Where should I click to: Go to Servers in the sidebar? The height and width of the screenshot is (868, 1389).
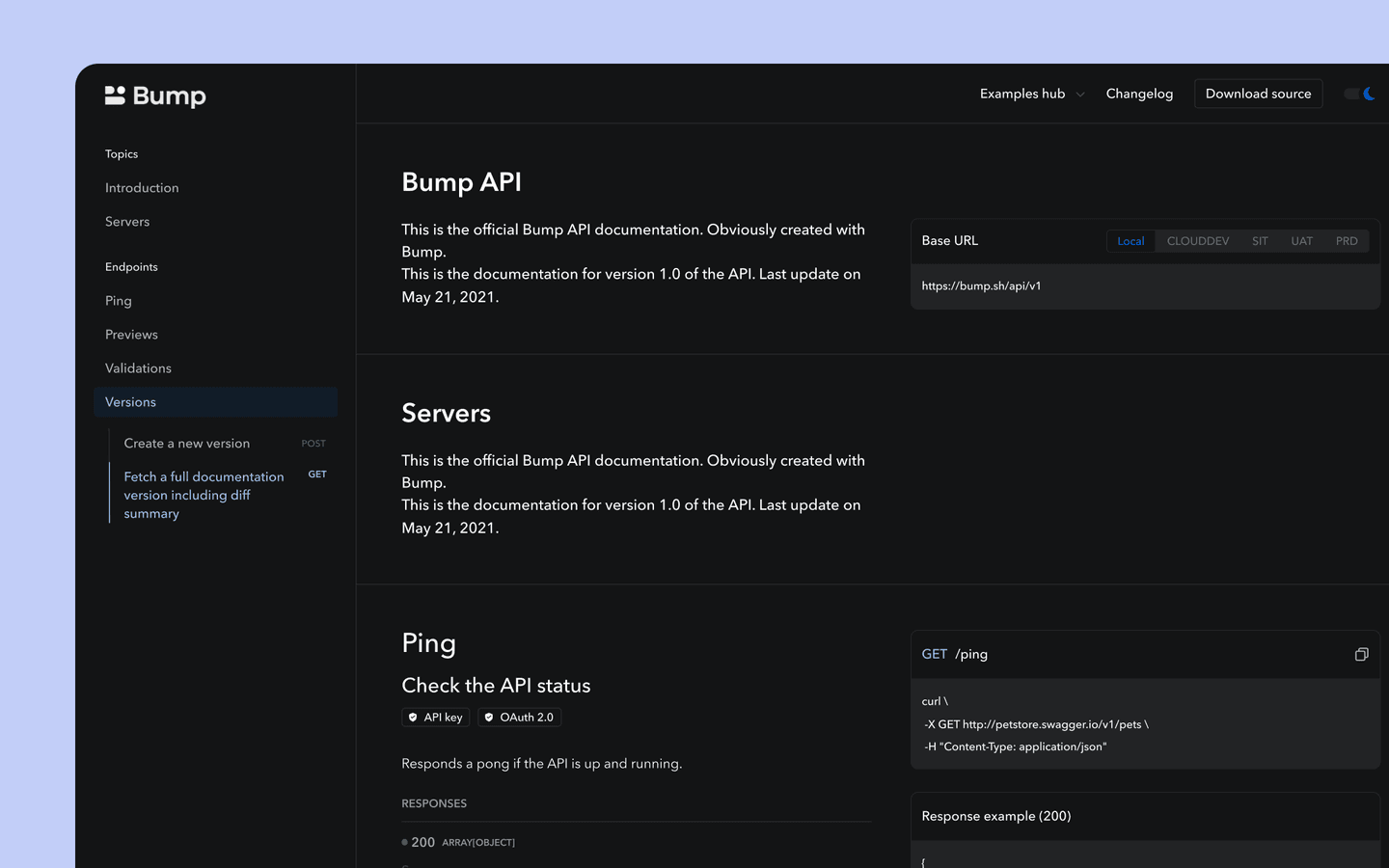coord(127,222)
